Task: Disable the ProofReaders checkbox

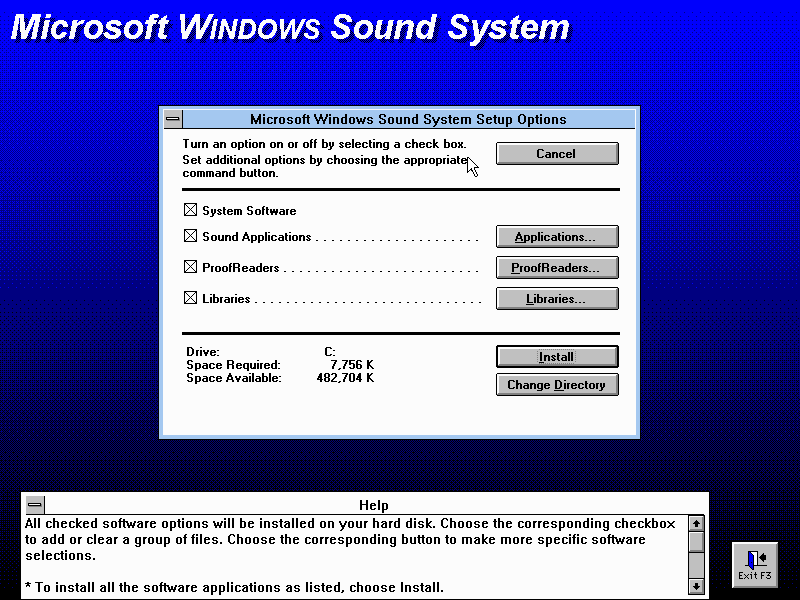Action: (x=190, y=268)
